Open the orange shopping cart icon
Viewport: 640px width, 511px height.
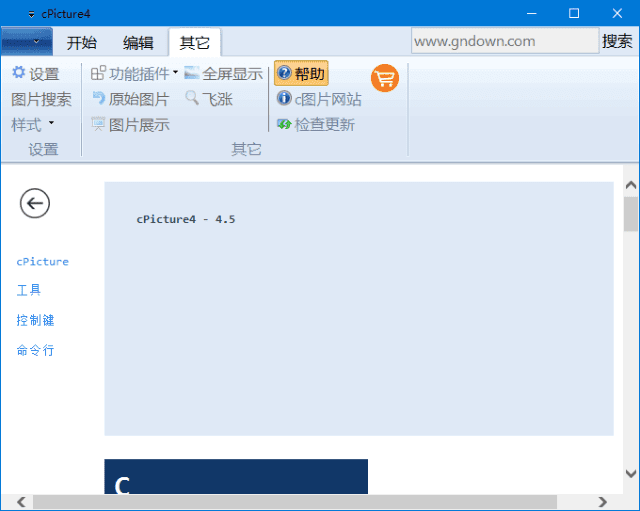[x=385, y=78]
